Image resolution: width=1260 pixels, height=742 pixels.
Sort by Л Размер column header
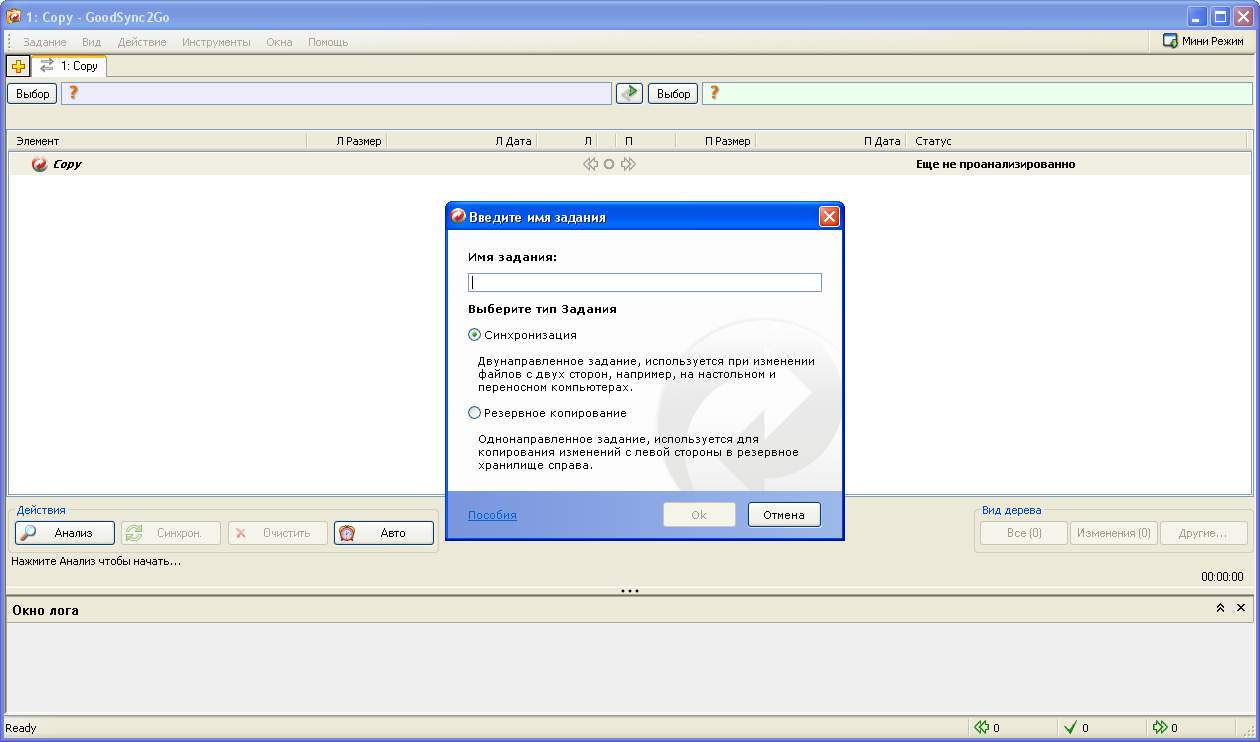346,141
